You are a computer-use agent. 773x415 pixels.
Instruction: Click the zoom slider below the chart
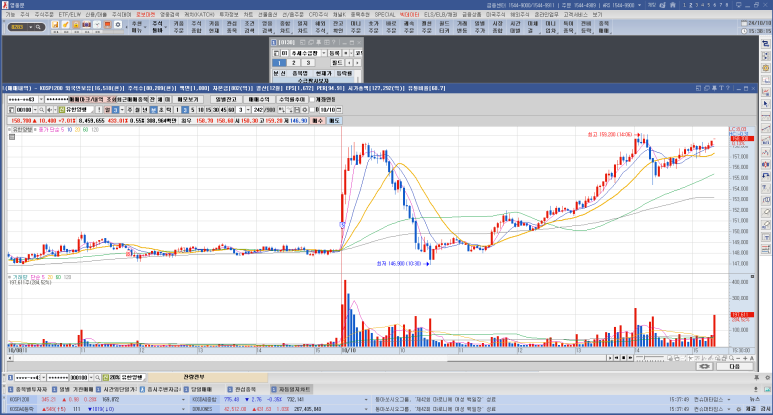pos(652,358)
